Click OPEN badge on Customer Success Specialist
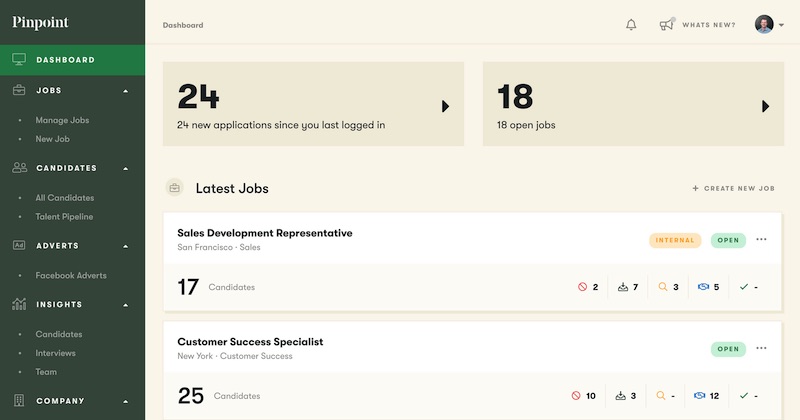800x420 pixels. click(728, 349)
